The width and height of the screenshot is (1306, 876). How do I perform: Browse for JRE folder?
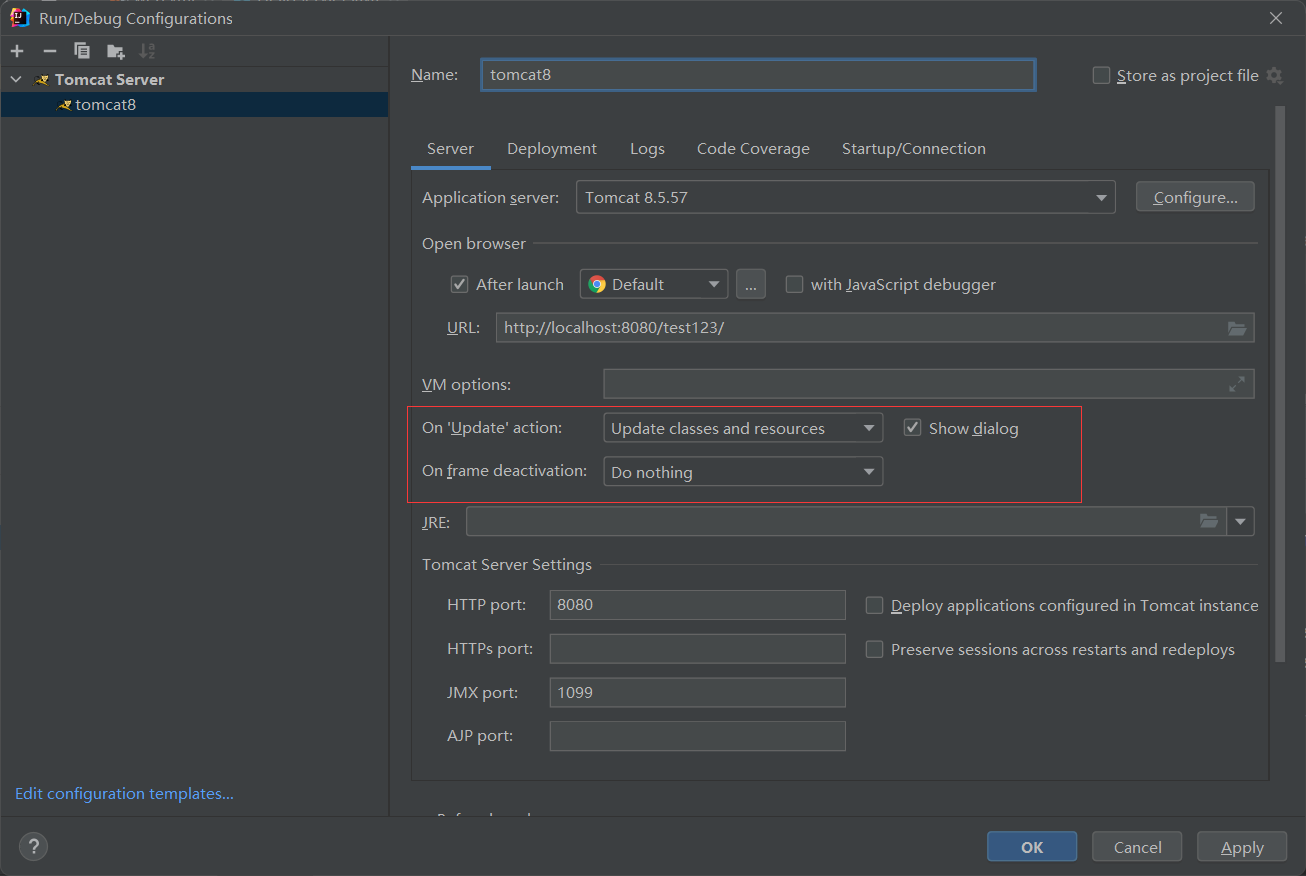pyautogui.click(x=1209, y=521)
